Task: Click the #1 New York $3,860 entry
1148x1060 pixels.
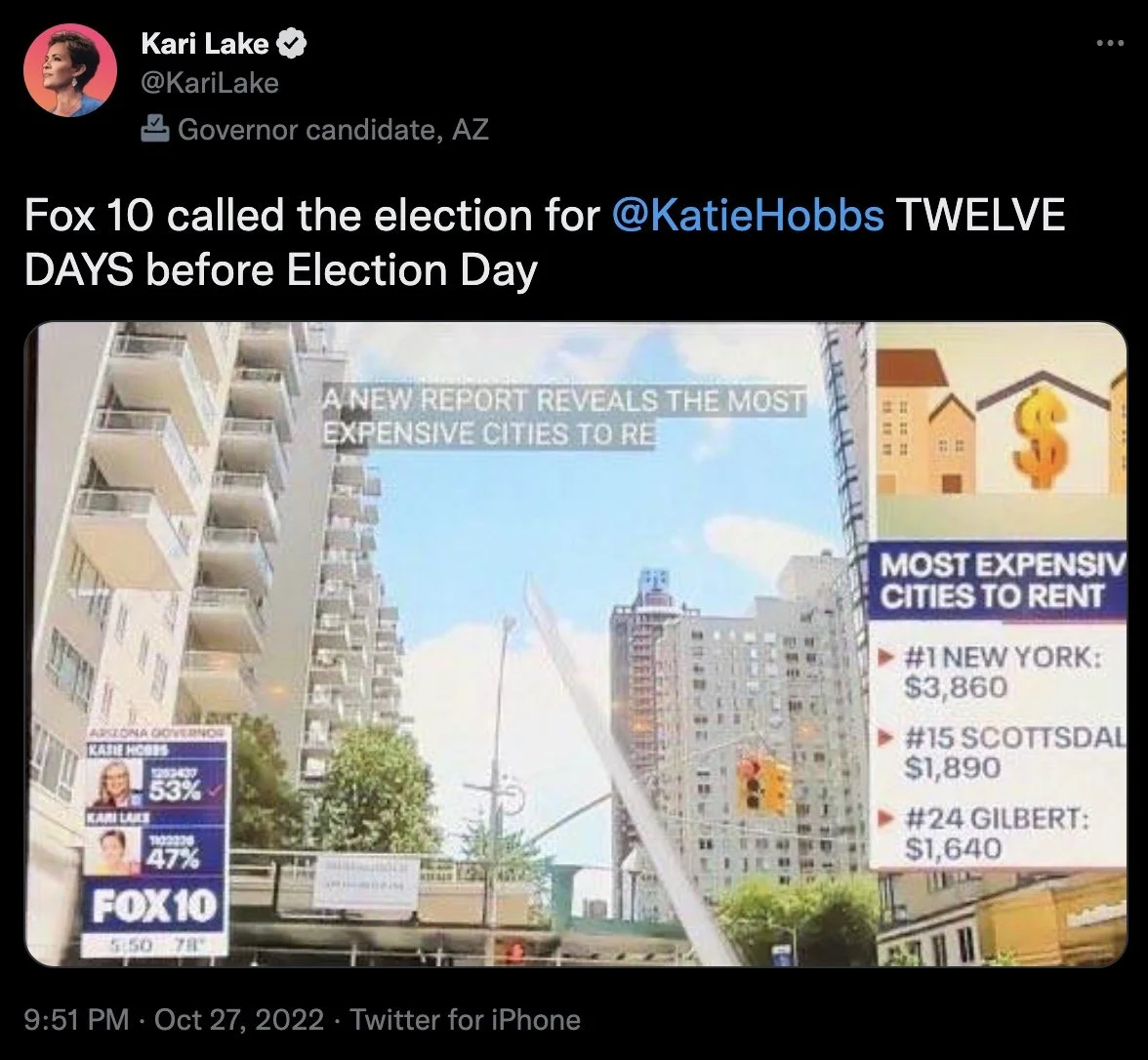Action: 1002,672
